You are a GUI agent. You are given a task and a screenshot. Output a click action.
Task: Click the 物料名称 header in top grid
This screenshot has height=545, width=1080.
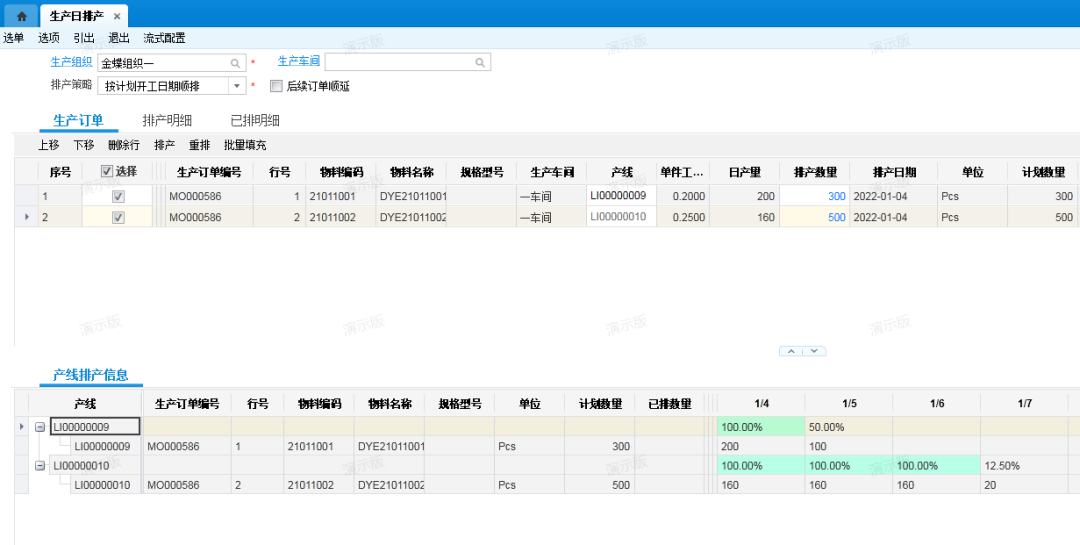[x=412, y=172]
